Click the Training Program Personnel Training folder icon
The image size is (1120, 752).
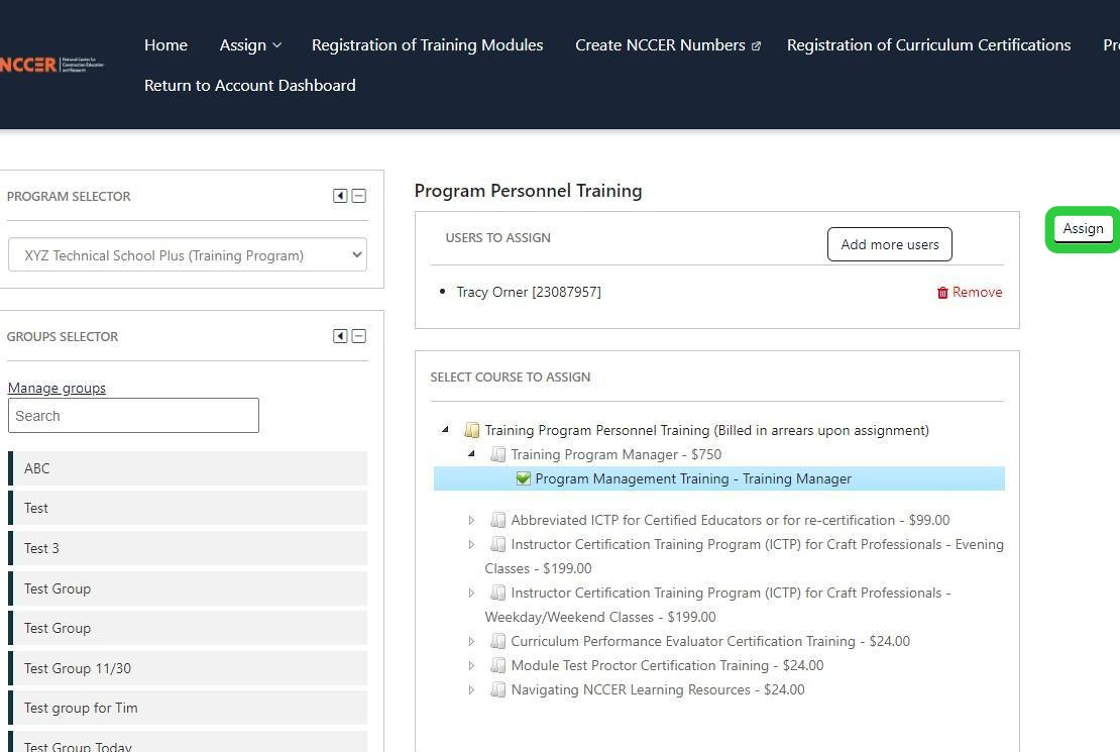click(472, 430)
